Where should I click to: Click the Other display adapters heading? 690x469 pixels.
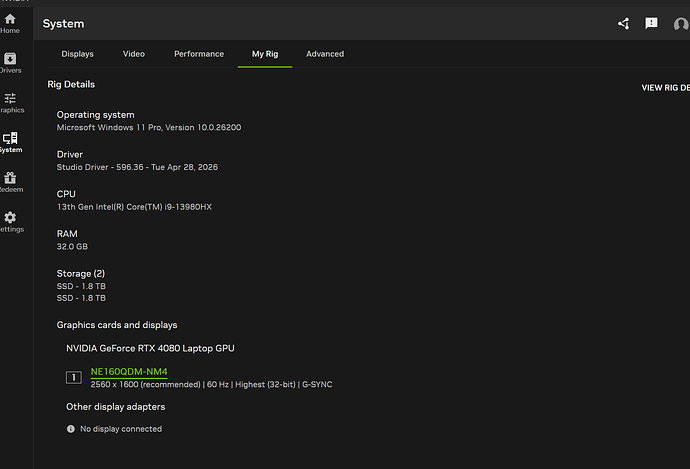point(116,407)
